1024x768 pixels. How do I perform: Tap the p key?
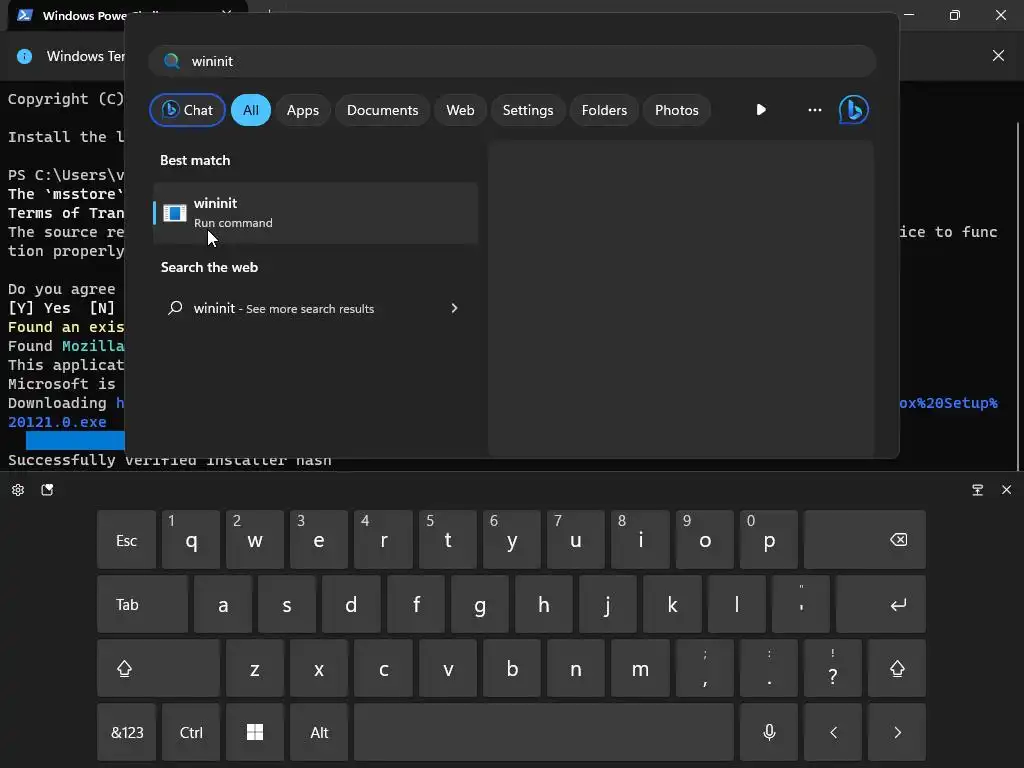click(x=769, y=539)
